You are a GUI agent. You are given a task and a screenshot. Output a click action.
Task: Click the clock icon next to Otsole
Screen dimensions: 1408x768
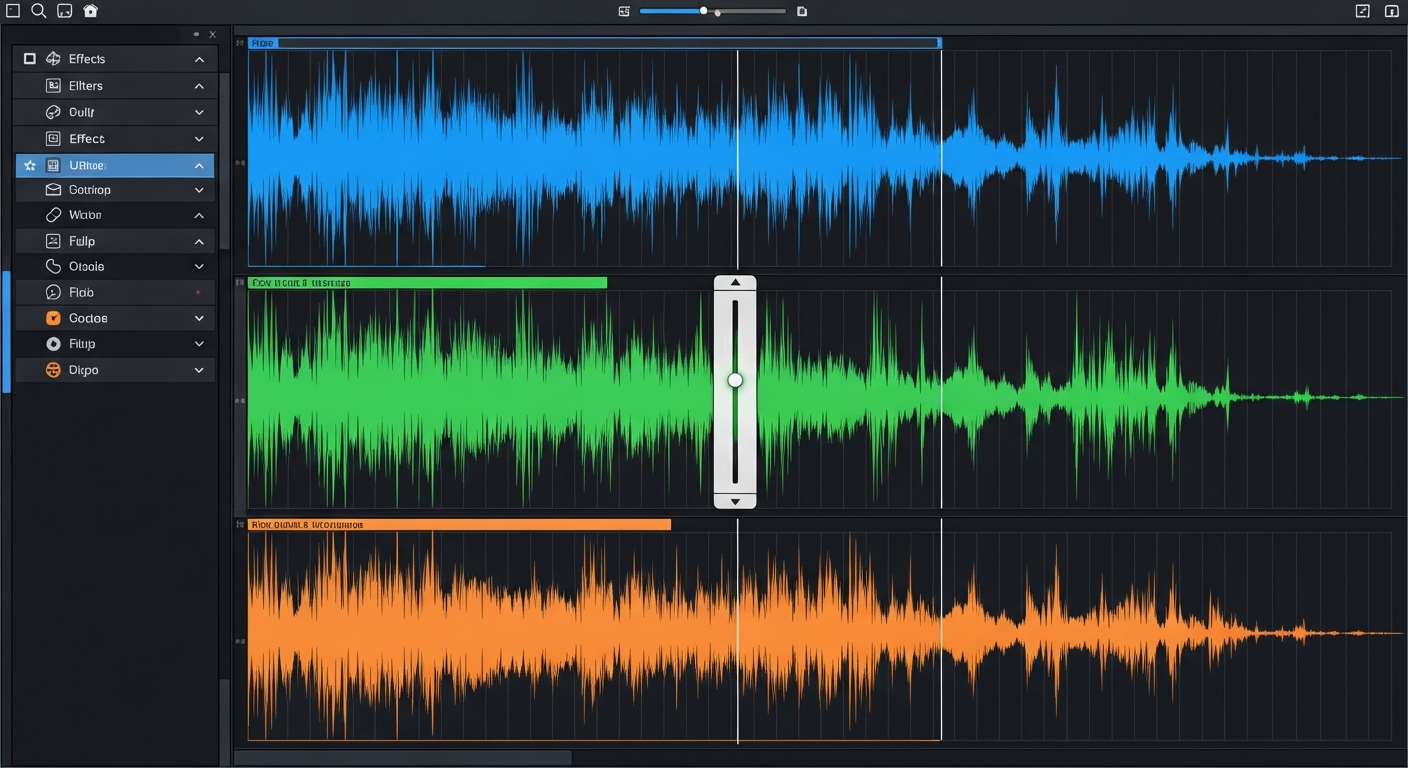(x=55, y=266)
